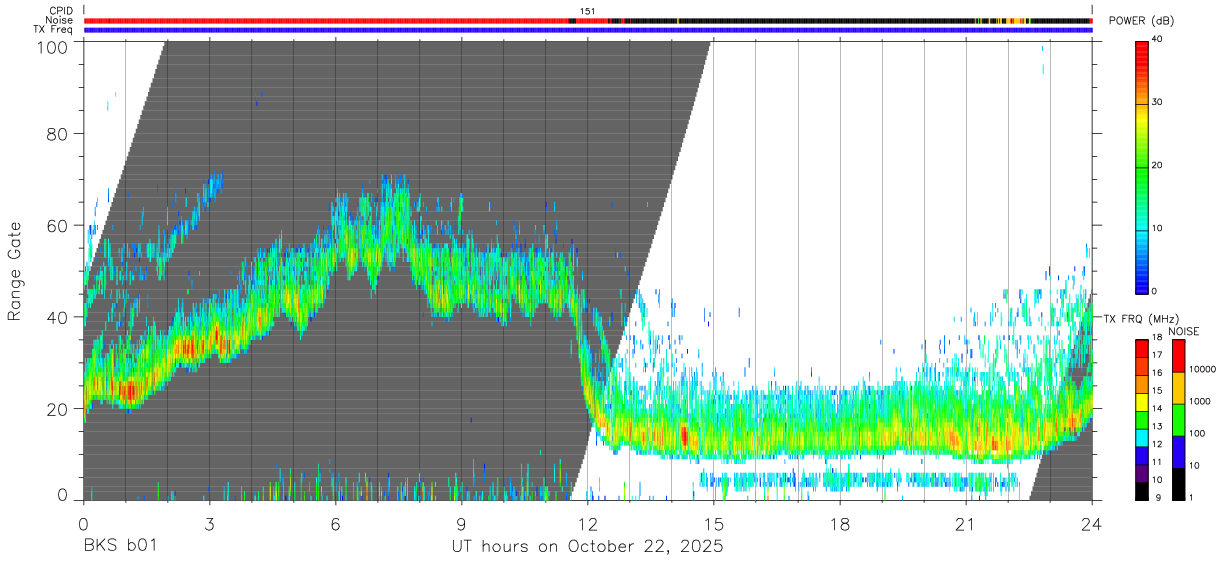This screenshot has width=1228, height=567.
Task: Click the 13 label on the TX FRQ legend
Action: 1157,426
